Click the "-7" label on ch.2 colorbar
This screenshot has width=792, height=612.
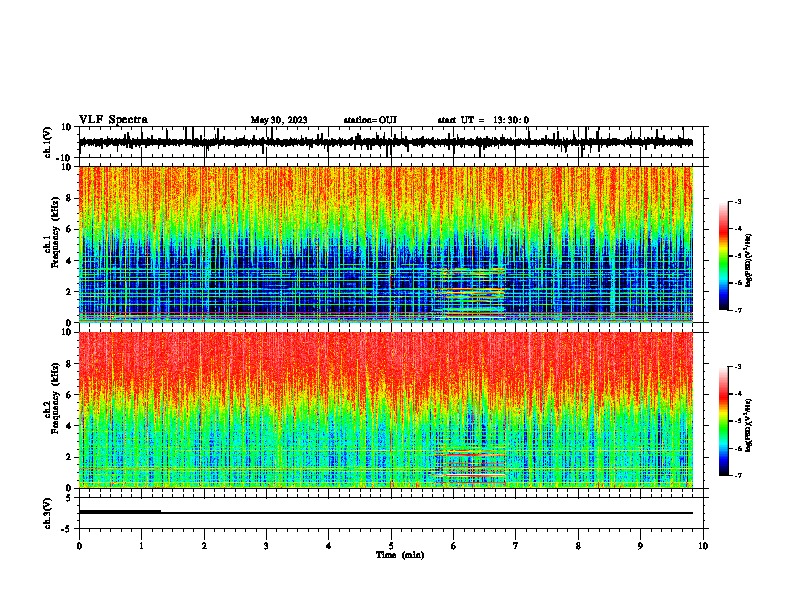pyautogui.click(x=737, y=475)
